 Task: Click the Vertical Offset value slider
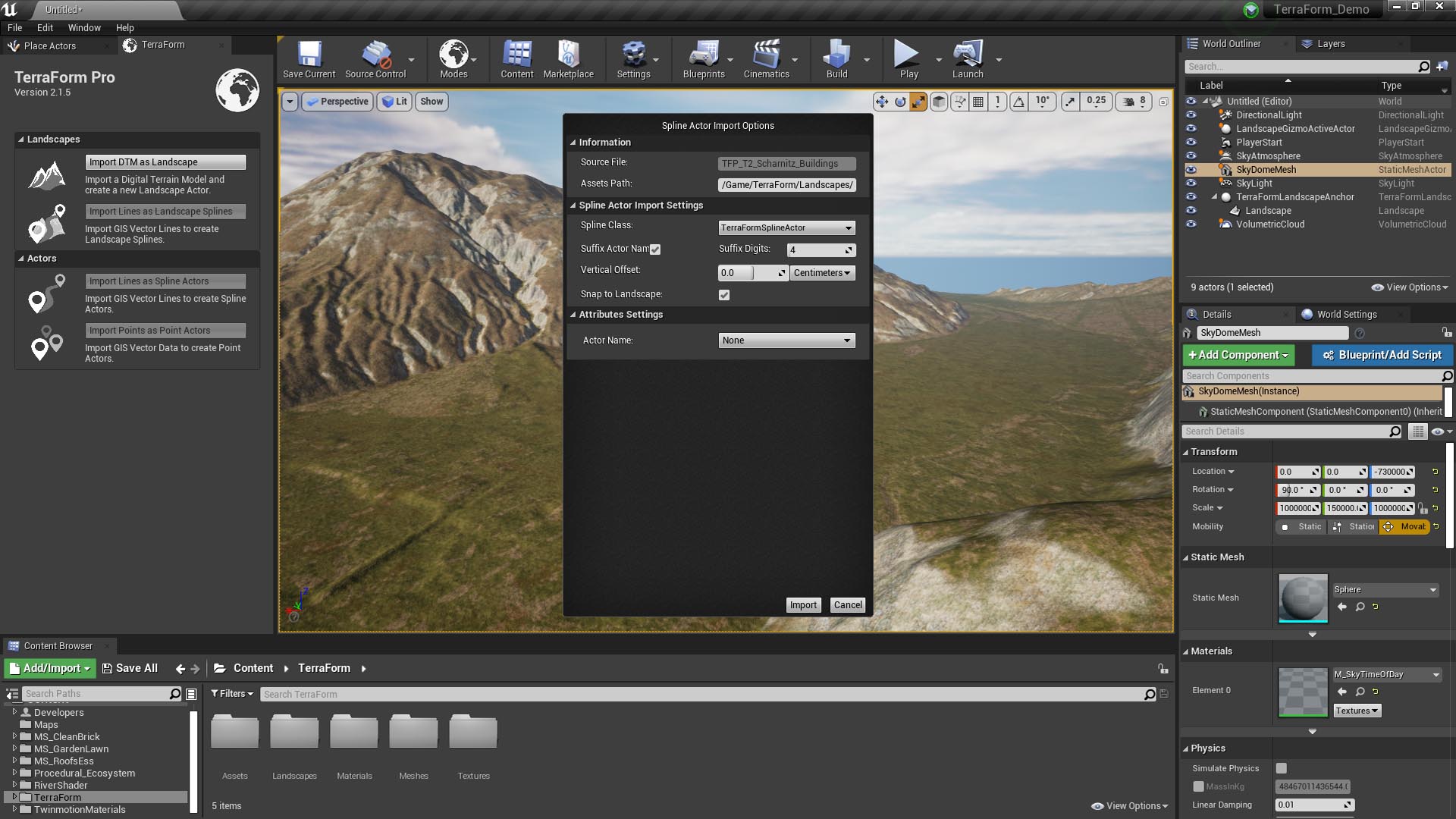click(x=752, y=273)
